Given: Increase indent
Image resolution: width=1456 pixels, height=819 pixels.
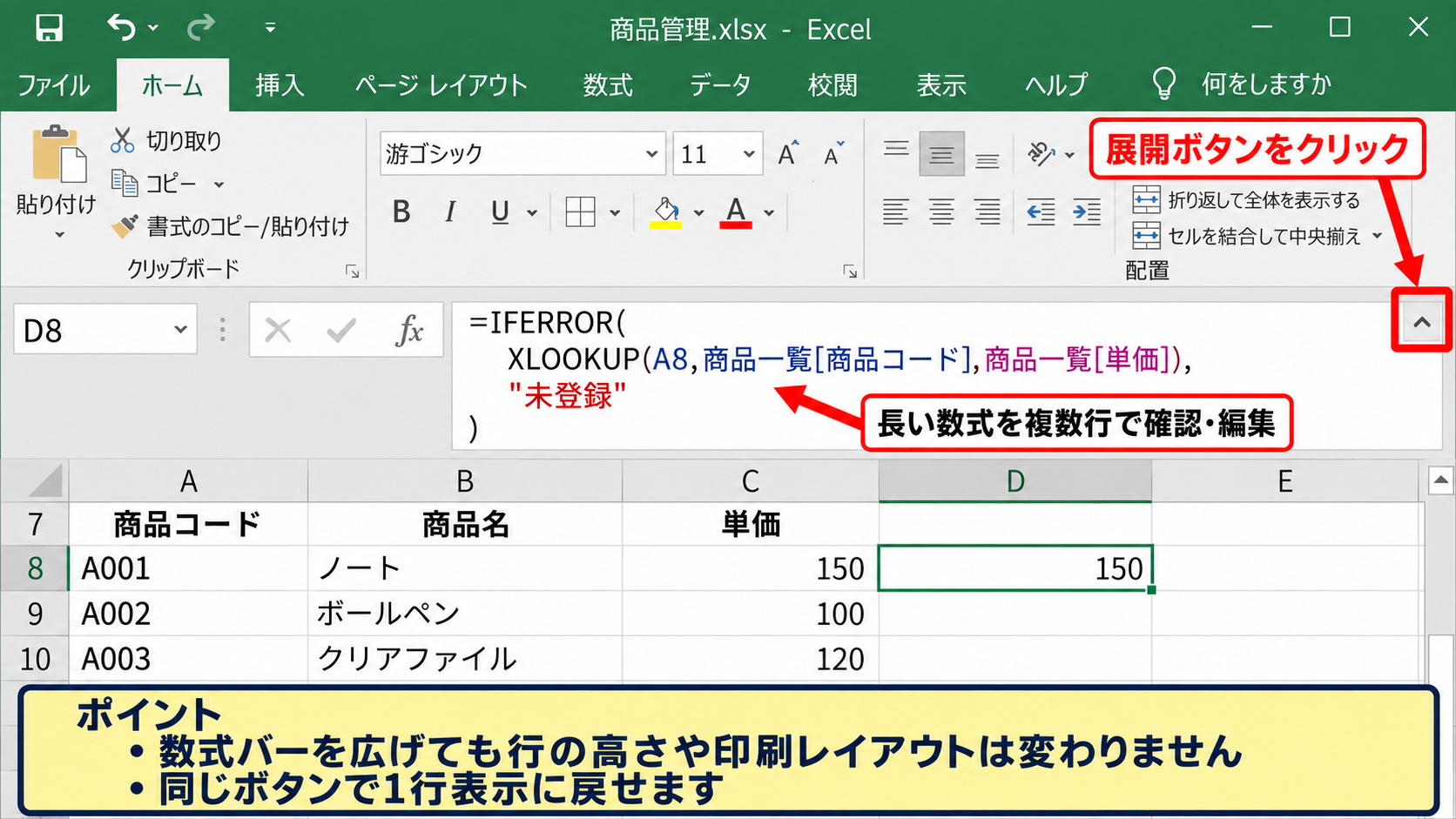Looking at the screenshot, I should [x=1087, y=211].
